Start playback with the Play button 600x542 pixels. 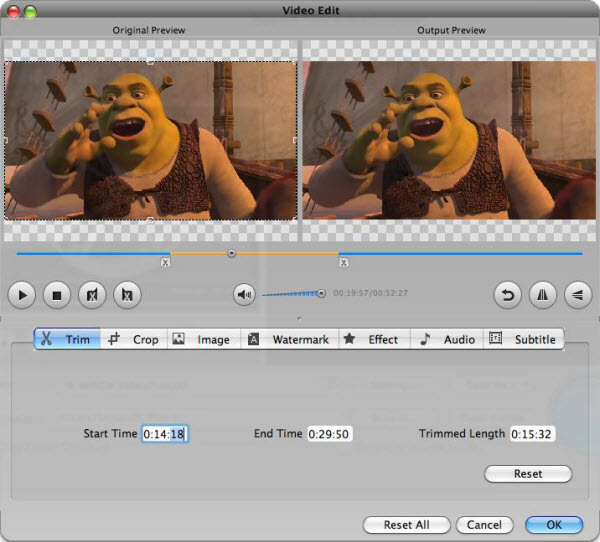22,295
